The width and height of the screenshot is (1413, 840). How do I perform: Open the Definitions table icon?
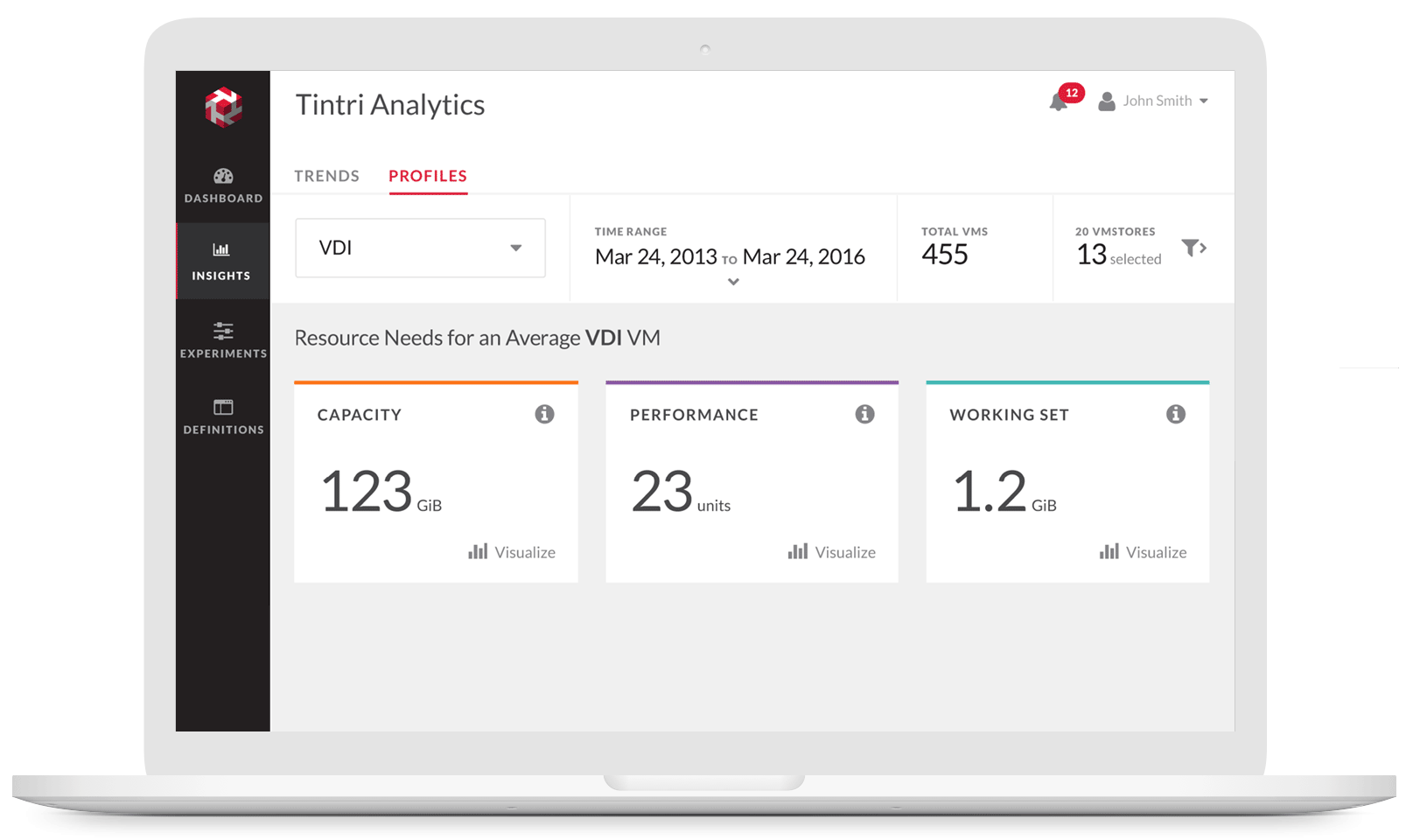pyautogui.click(x=223, y=407)
